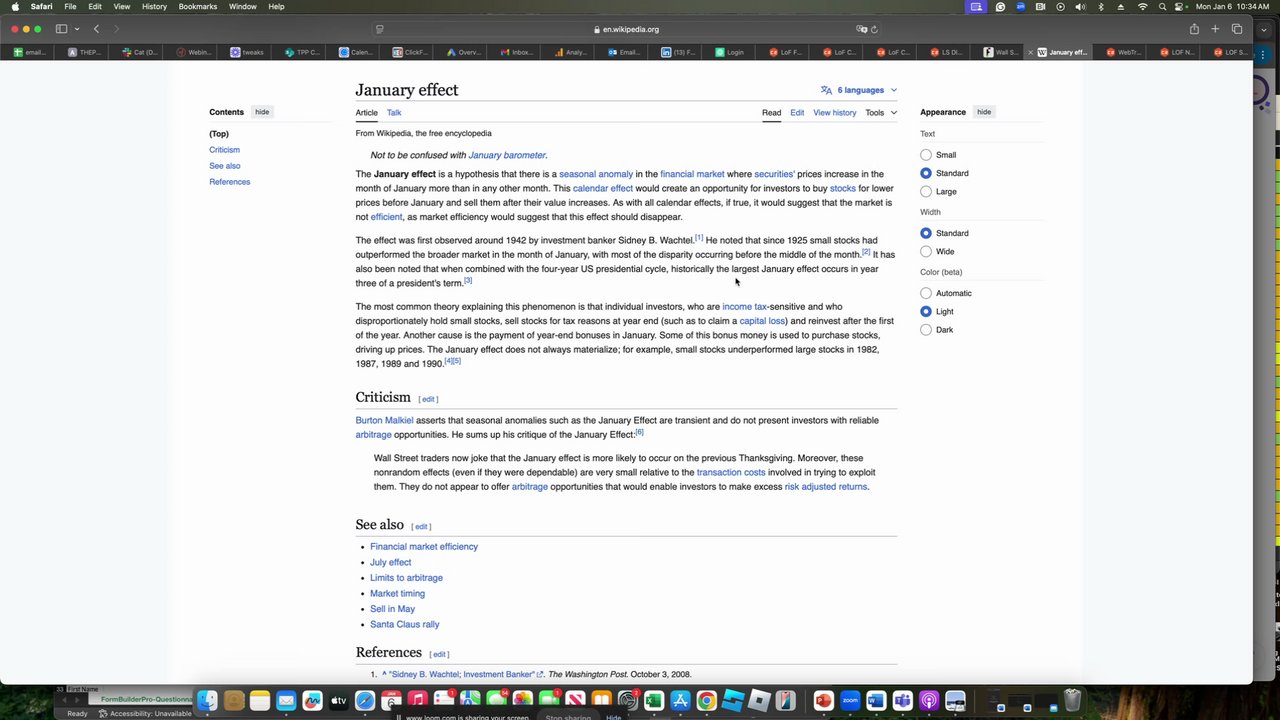Open Microsoft Teams in the Dock
This screenshot has width=1280, height=720.
[x=902, y=701]
